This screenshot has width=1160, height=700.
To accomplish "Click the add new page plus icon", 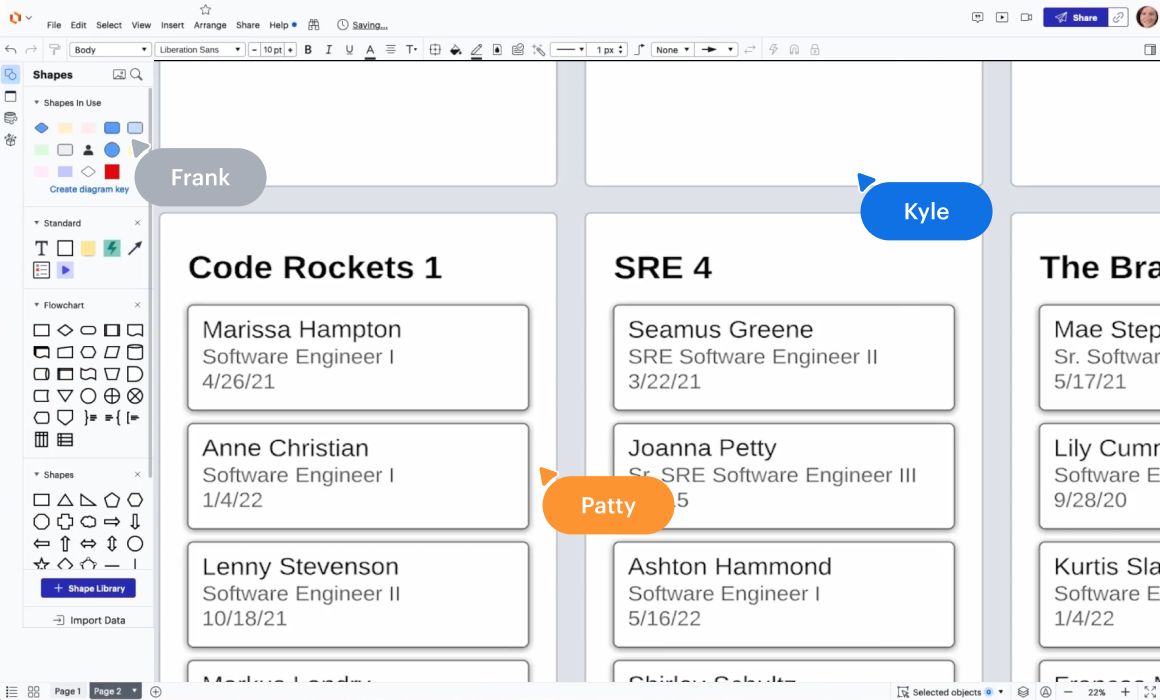I will tap(156, 691).
